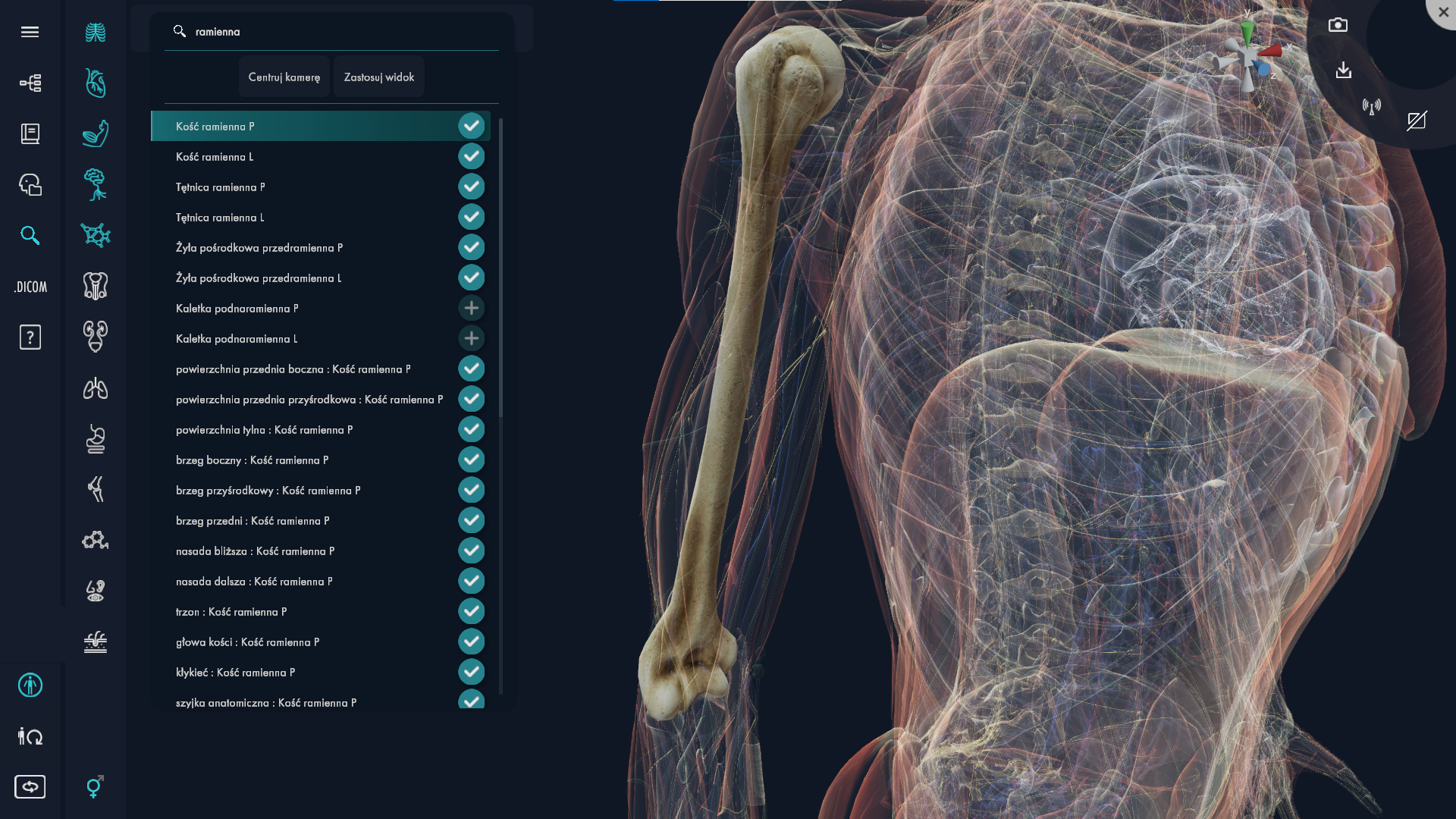1456x819 pixels.
Task: Click the broadcast antenna icon
Action: point(1371,106)
